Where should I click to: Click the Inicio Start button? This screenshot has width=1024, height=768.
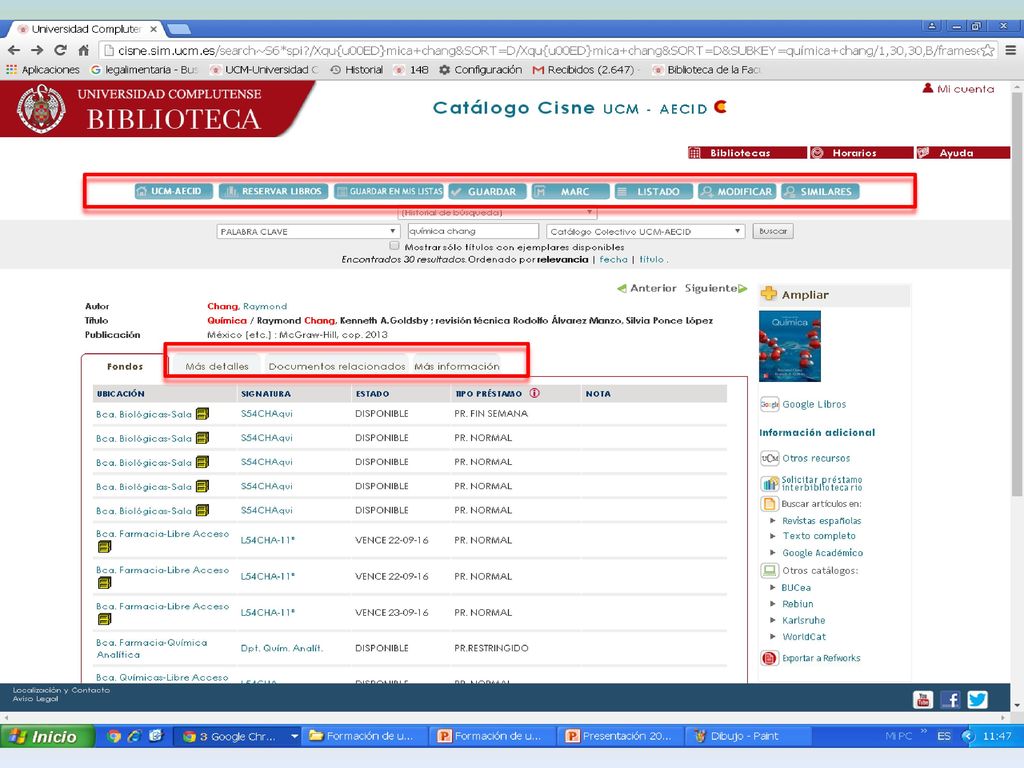click(47, 737)
